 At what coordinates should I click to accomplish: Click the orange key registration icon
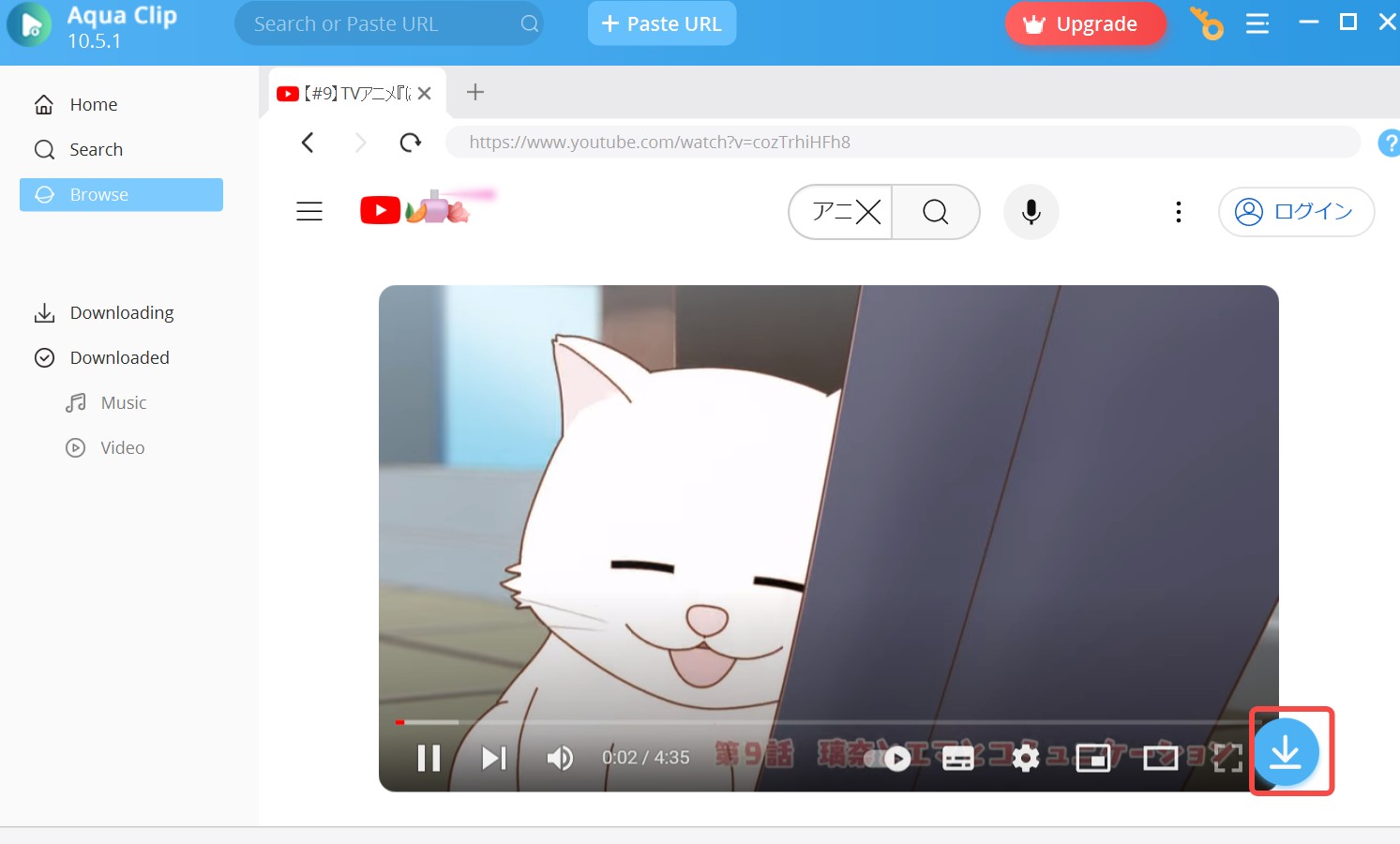[1206, 23]
